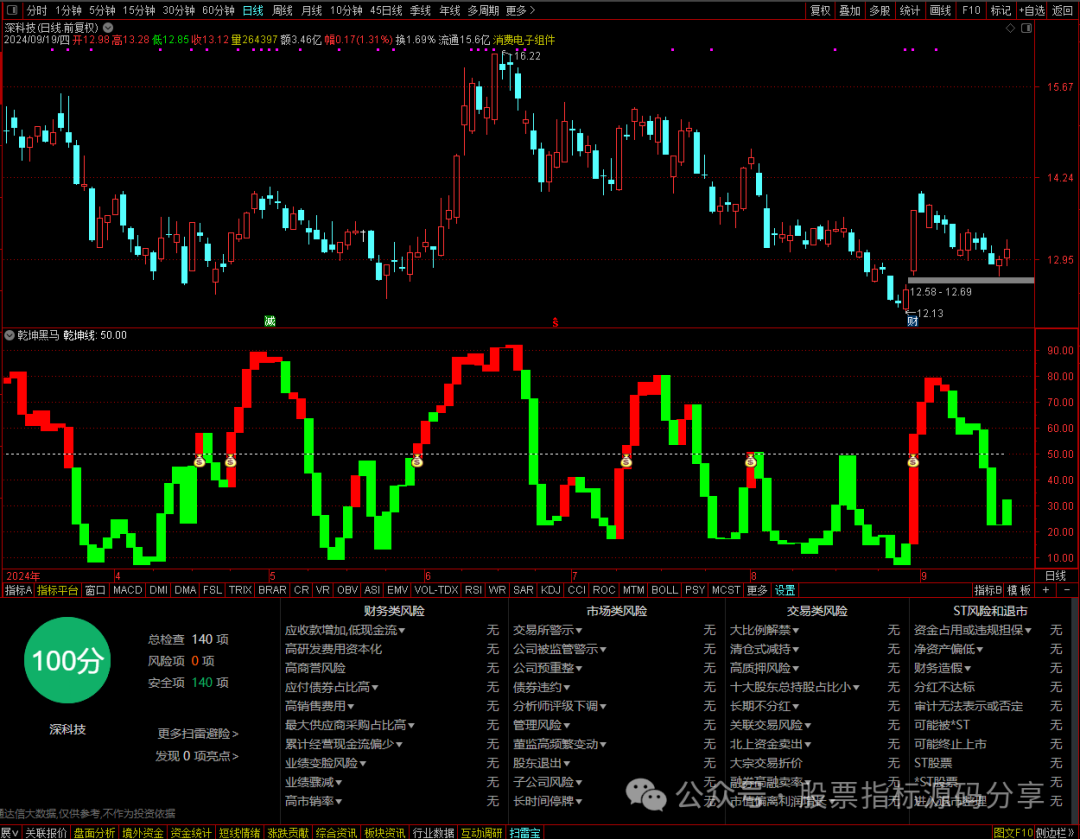
Task: Expand 应付债券占比高 risk item
Action: point(332,687)
